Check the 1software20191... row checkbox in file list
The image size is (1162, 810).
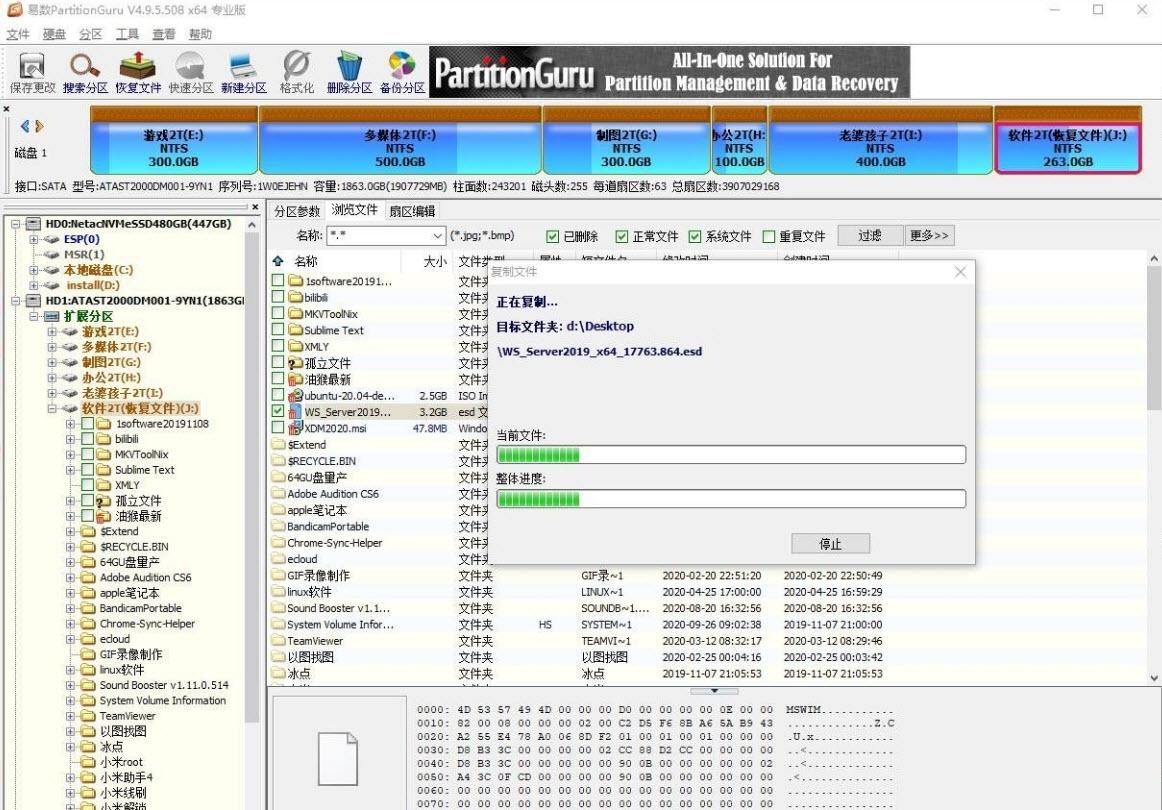278,281
